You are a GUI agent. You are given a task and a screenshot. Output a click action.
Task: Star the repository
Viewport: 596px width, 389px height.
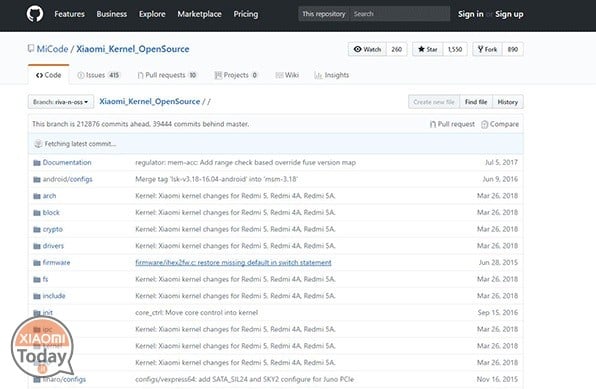click(x=428, y=49)
